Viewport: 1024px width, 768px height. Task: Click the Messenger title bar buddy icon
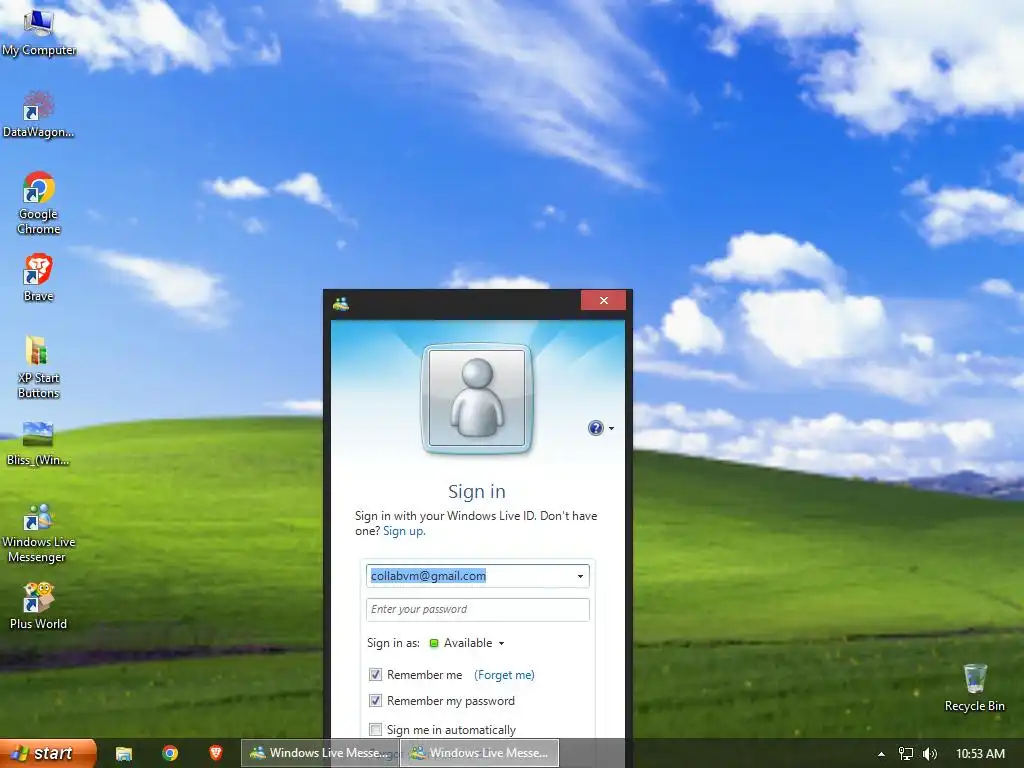click(340, 303)
